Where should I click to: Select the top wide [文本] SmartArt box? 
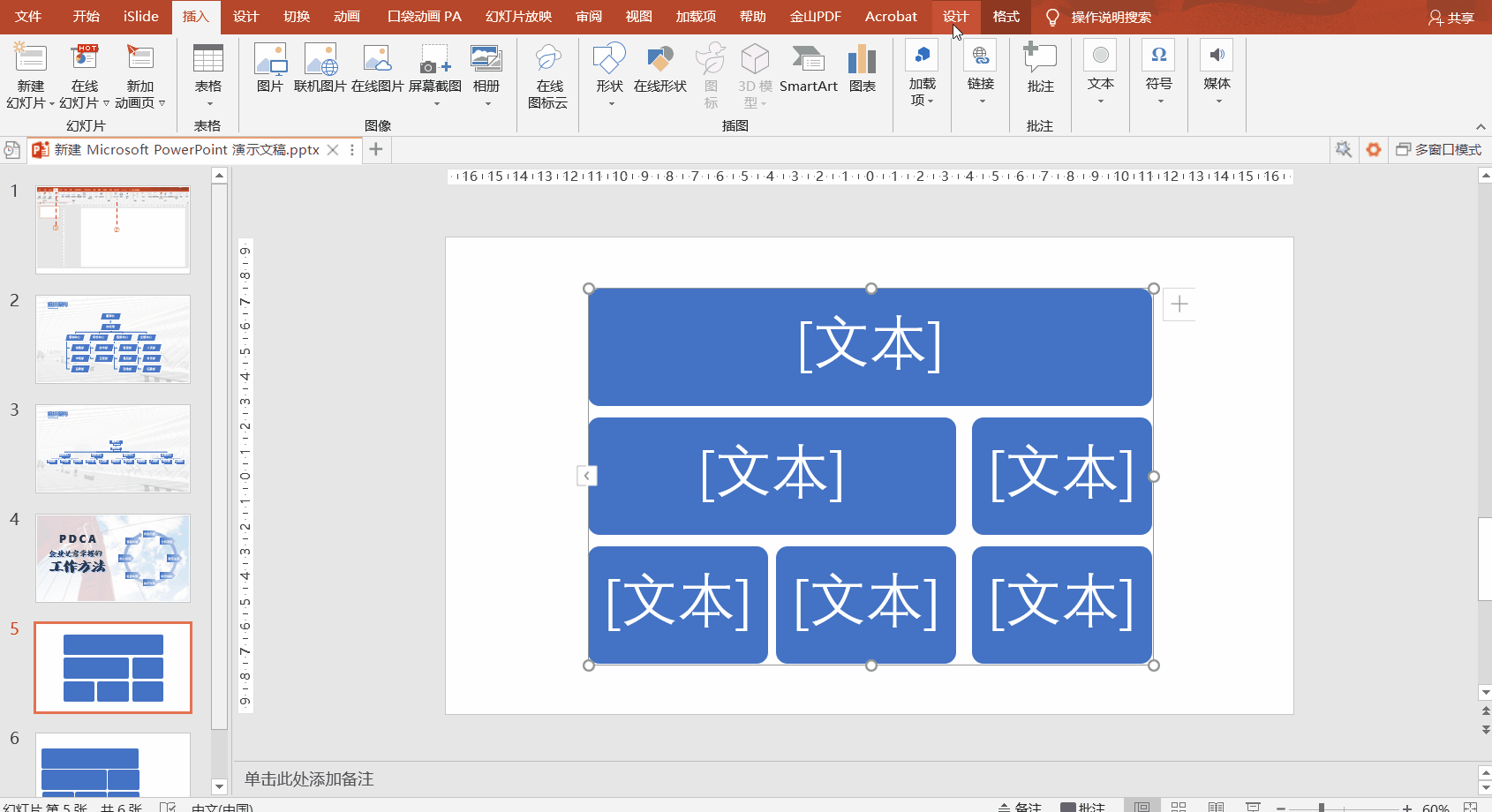(x=870, y=347)
